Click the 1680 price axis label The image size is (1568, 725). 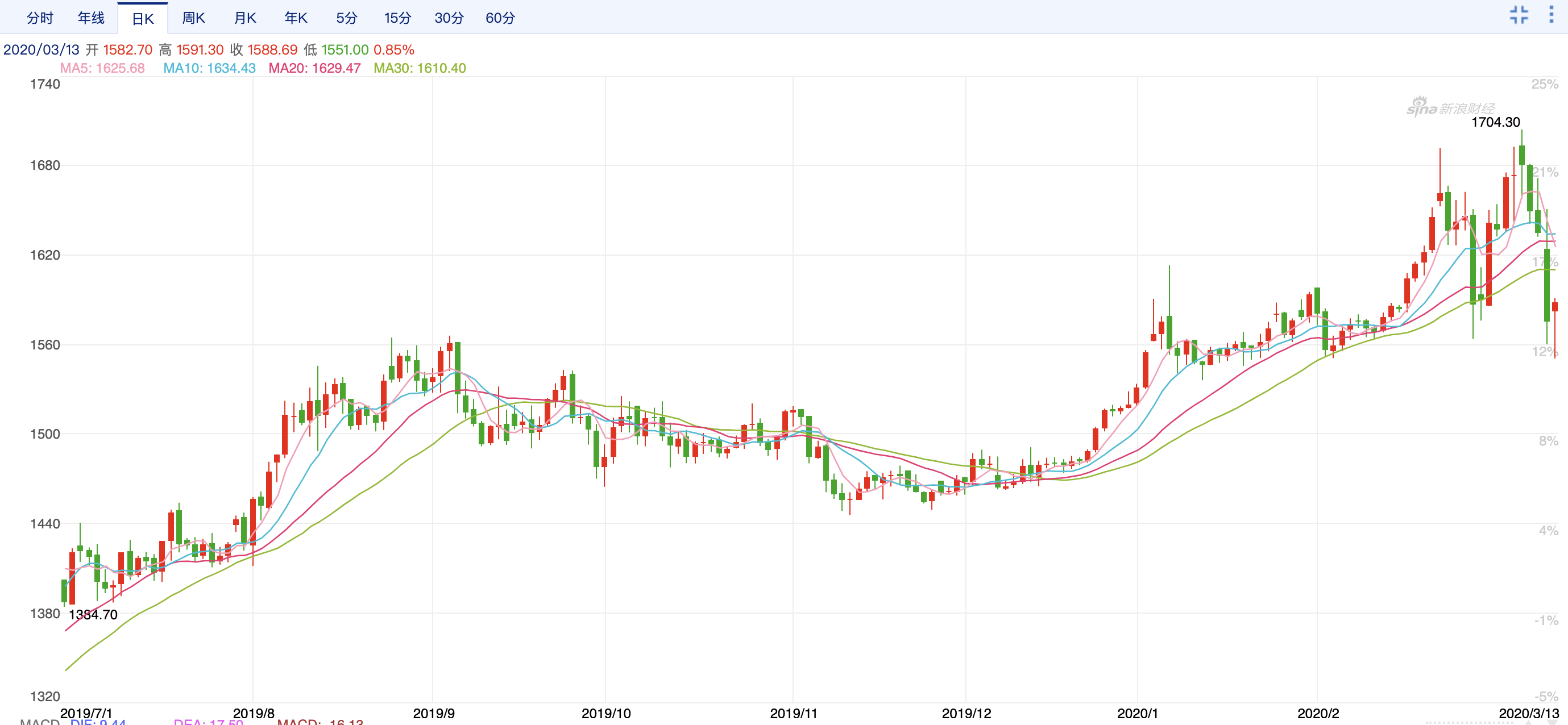coord(45,165)
